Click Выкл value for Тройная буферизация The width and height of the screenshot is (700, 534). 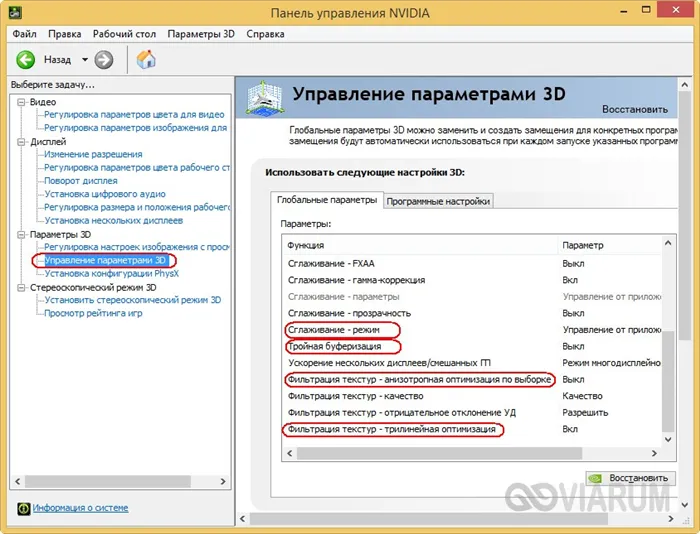(x=573, y=346)
